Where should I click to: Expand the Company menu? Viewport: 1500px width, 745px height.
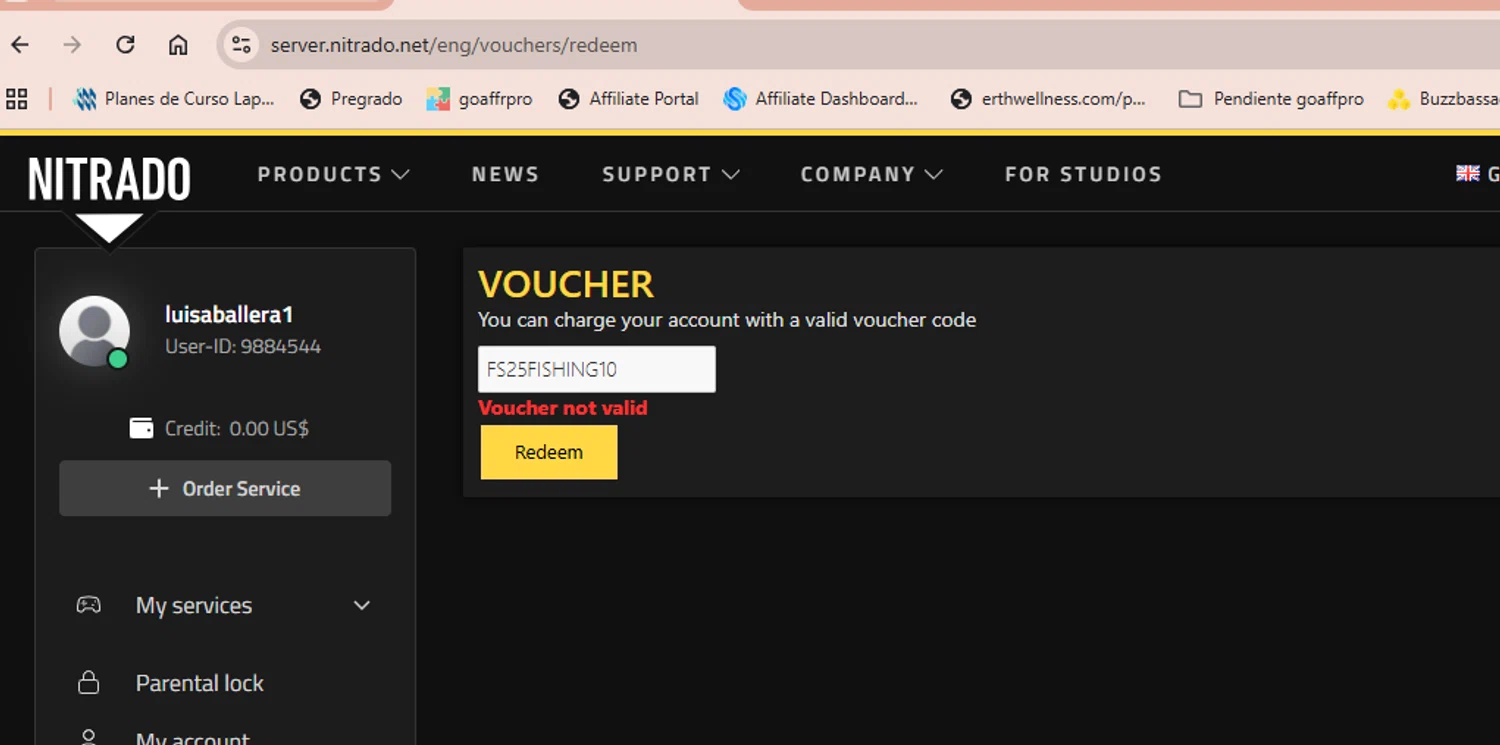tap(871, 174)
